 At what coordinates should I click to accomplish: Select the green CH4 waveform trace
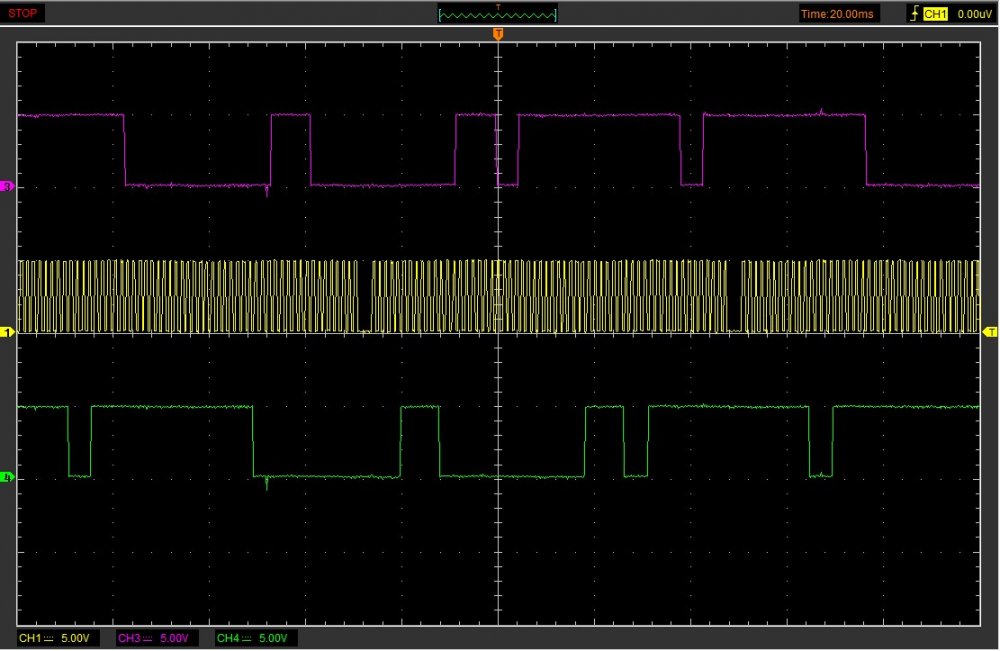[170, 407]
